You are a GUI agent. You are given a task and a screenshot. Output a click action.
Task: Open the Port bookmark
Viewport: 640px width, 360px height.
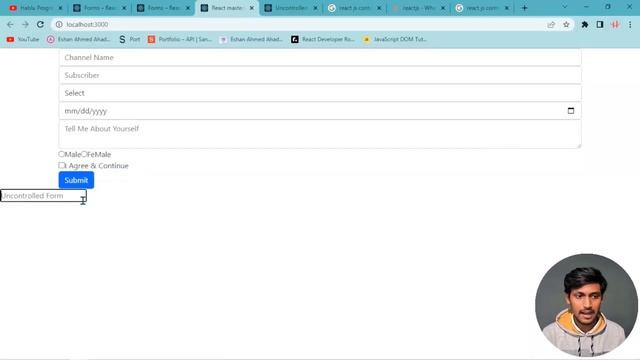coord(129,39)
